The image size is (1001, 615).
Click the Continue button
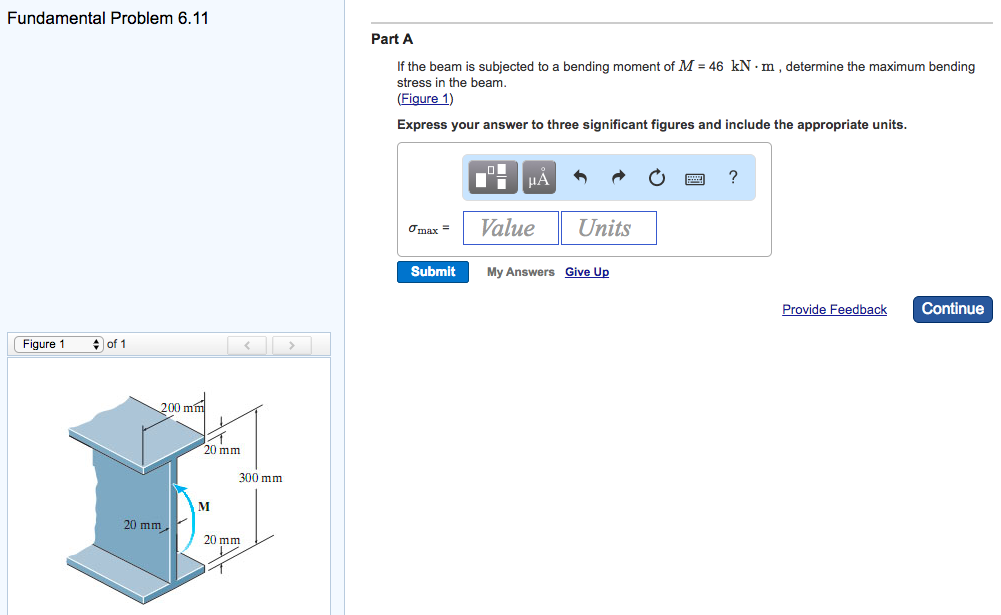952,309
